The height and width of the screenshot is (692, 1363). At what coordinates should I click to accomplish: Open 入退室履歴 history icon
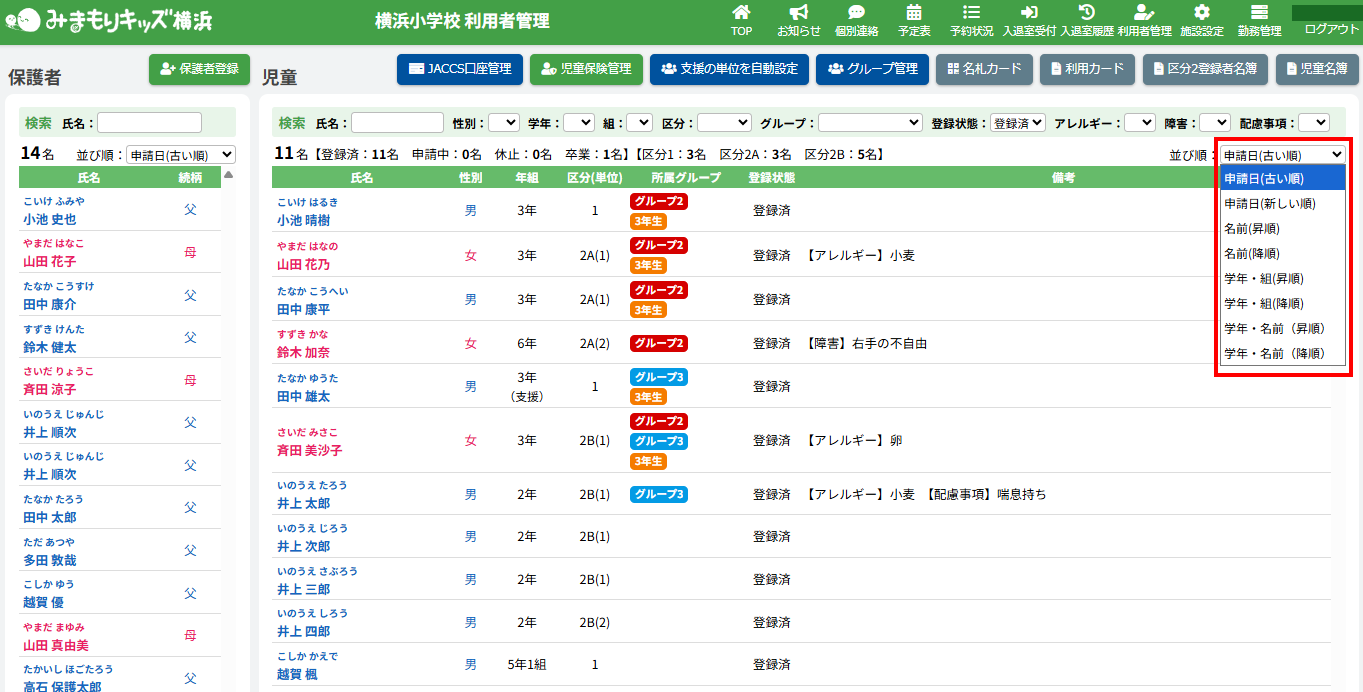coord(1086,13)
